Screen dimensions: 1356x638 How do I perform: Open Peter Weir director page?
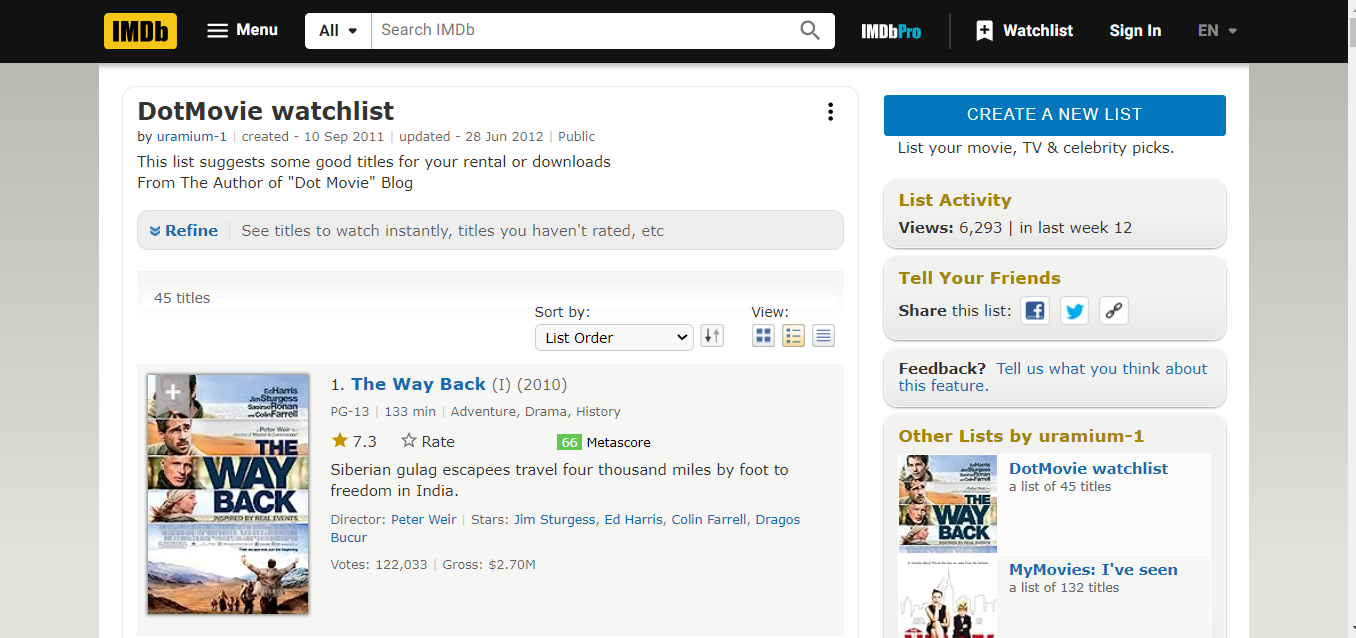423,520
